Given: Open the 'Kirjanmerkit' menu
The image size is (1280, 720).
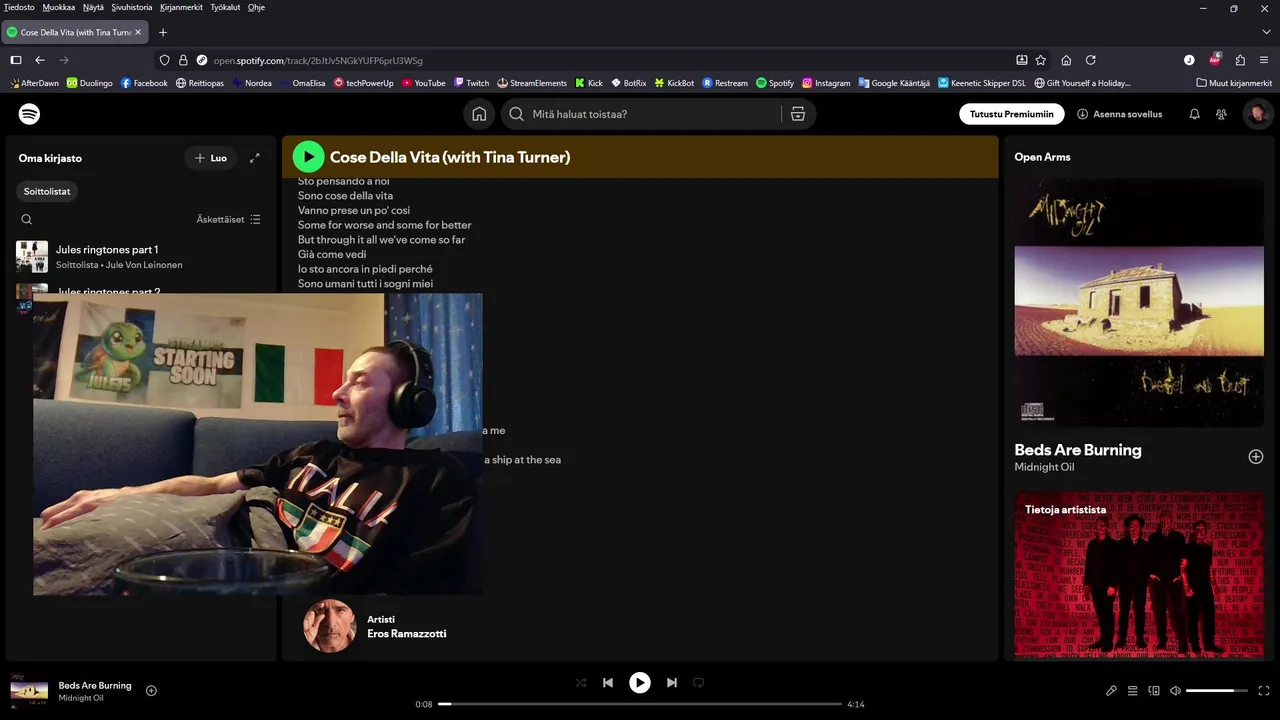Looking at the screenshot, I should [181, 7].
